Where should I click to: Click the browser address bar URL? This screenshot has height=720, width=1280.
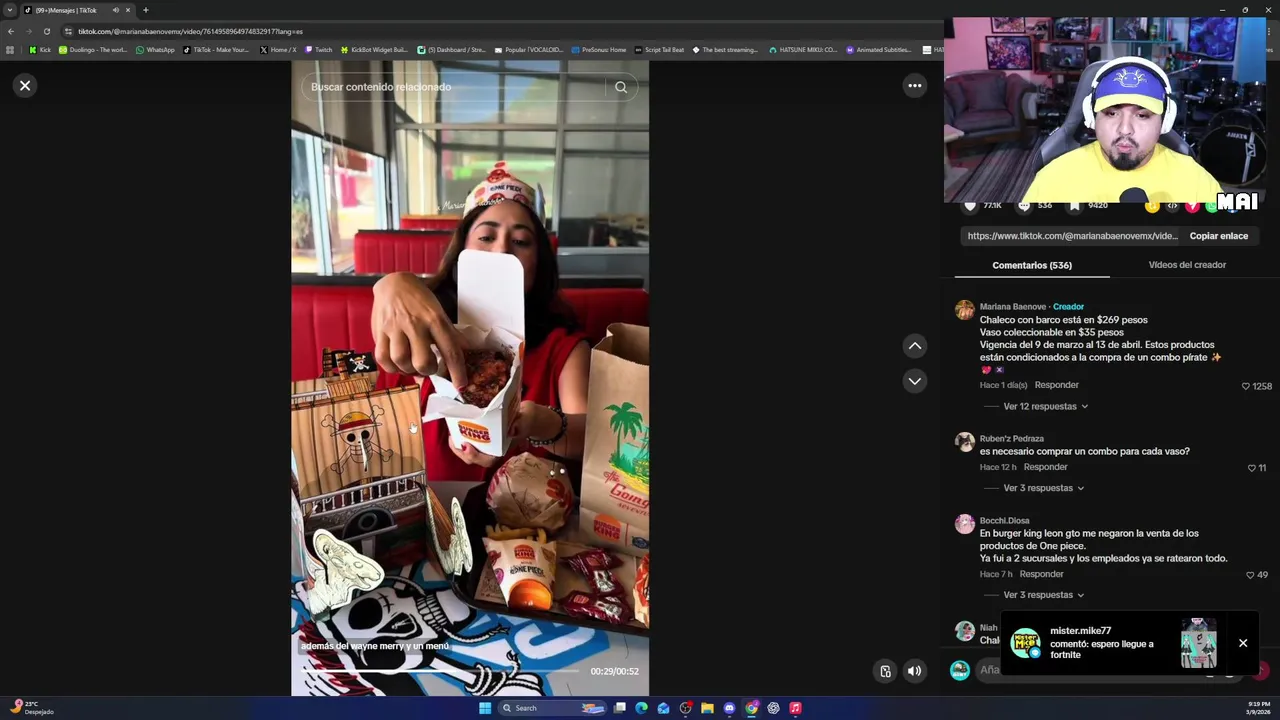coord(190,31)
